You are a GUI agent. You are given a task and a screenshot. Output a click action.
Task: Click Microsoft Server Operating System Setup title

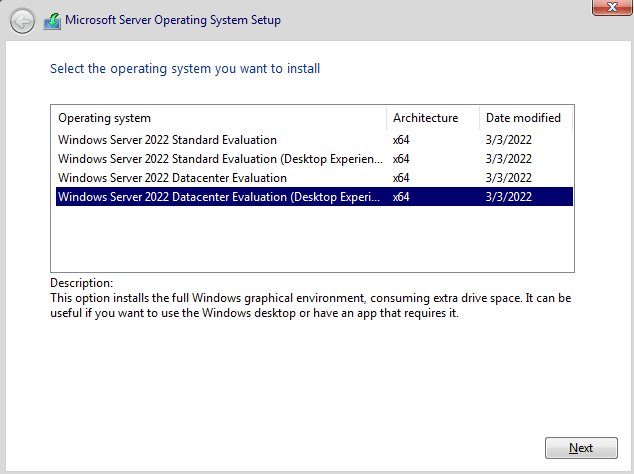[173, 20]
